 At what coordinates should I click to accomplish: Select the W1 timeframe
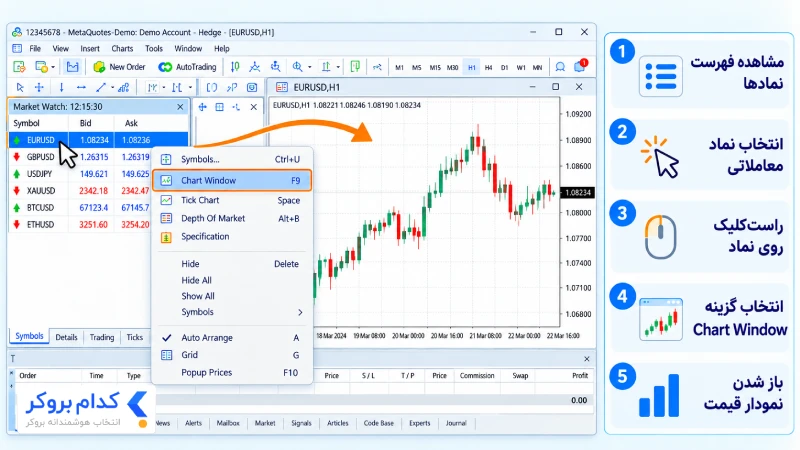pyautogui.click(x=520, y=67)
